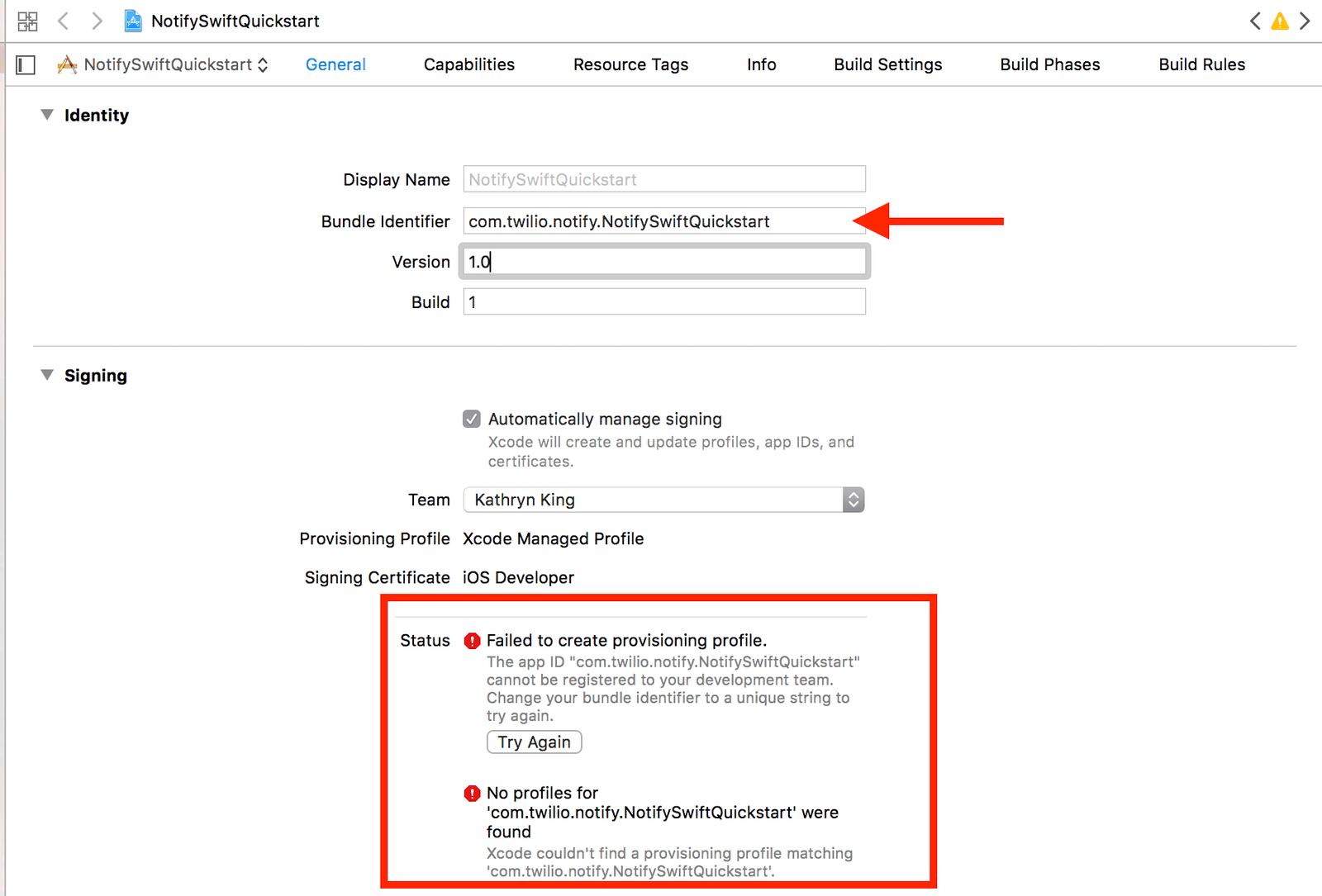Toggle the navigator panel visibility icon
The image size is (1322, 896).
point(25,64)
